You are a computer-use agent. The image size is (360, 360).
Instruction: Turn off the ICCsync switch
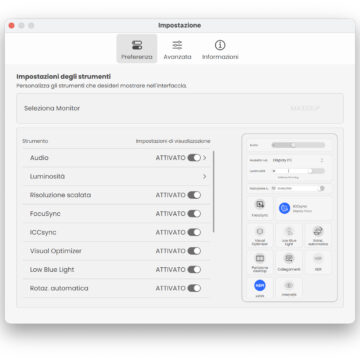194,232
